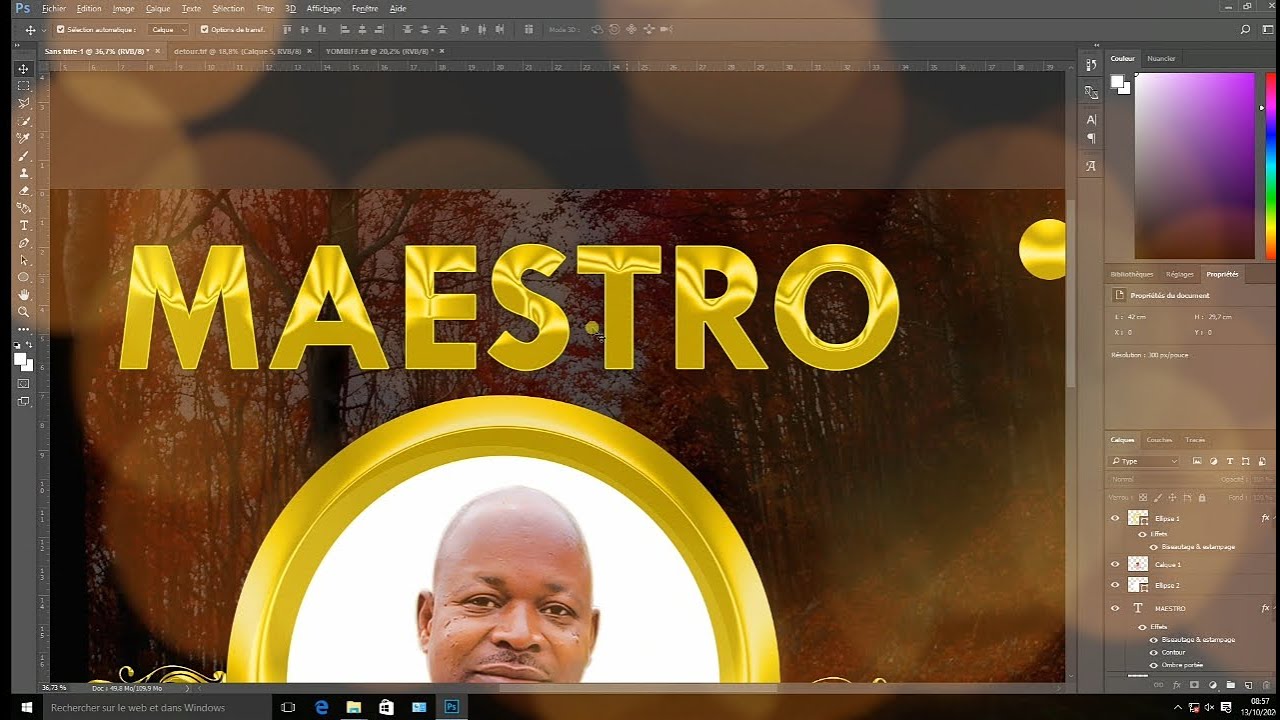Open the Calque auto-select dropdown
Screen dimensions: 1280x720
click(168, 30)
